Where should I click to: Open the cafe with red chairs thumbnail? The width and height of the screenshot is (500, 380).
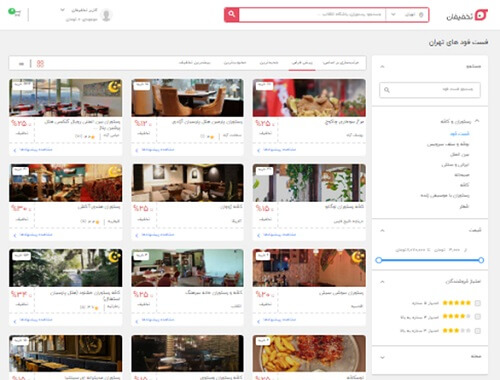point(187,268)
